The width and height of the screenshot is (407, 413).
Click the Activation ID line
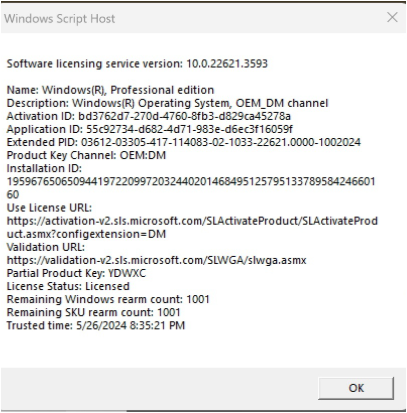(x=149, y=116)
